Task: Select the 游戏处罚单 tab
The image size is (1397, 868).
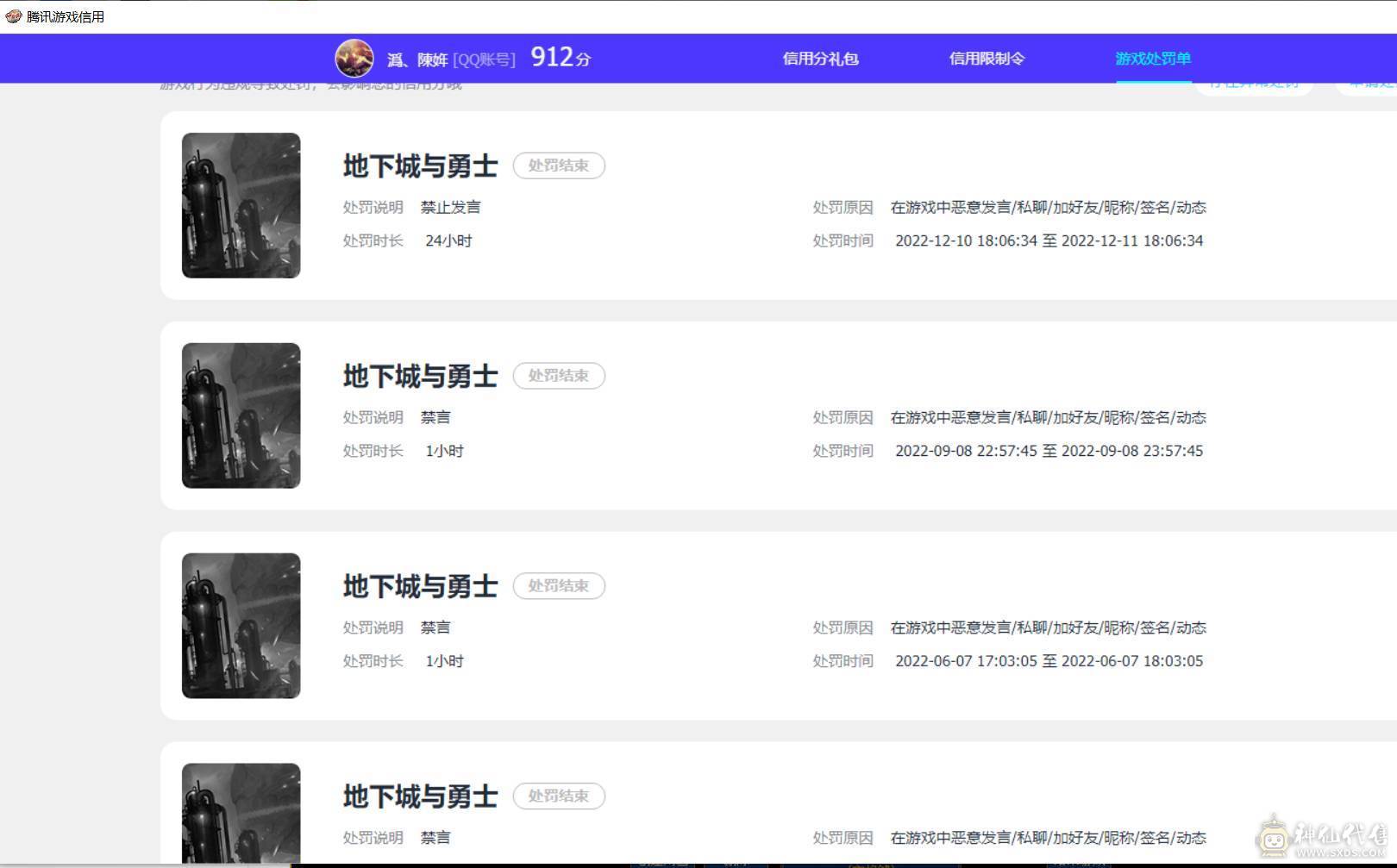Action: 1153,59
